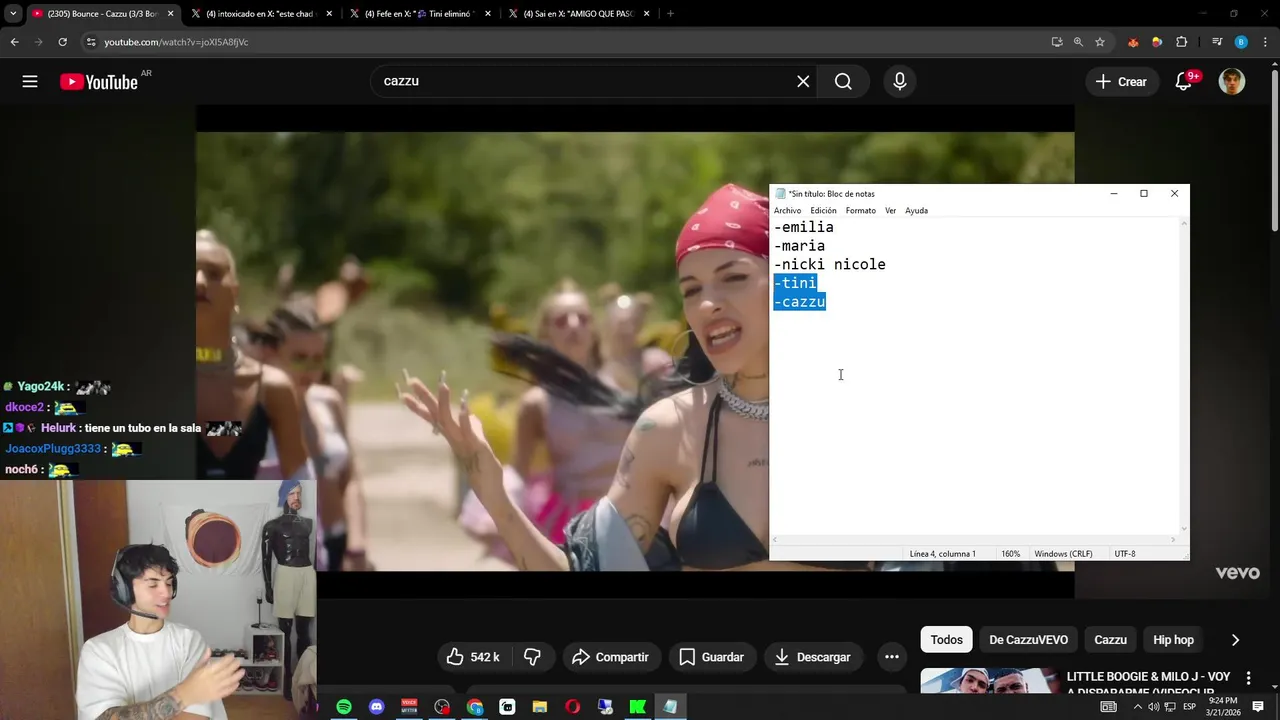Select the Hip hop filter chip
Image resolution: width=1280 pixels, height=720 pixels.
coord(1173,640)
